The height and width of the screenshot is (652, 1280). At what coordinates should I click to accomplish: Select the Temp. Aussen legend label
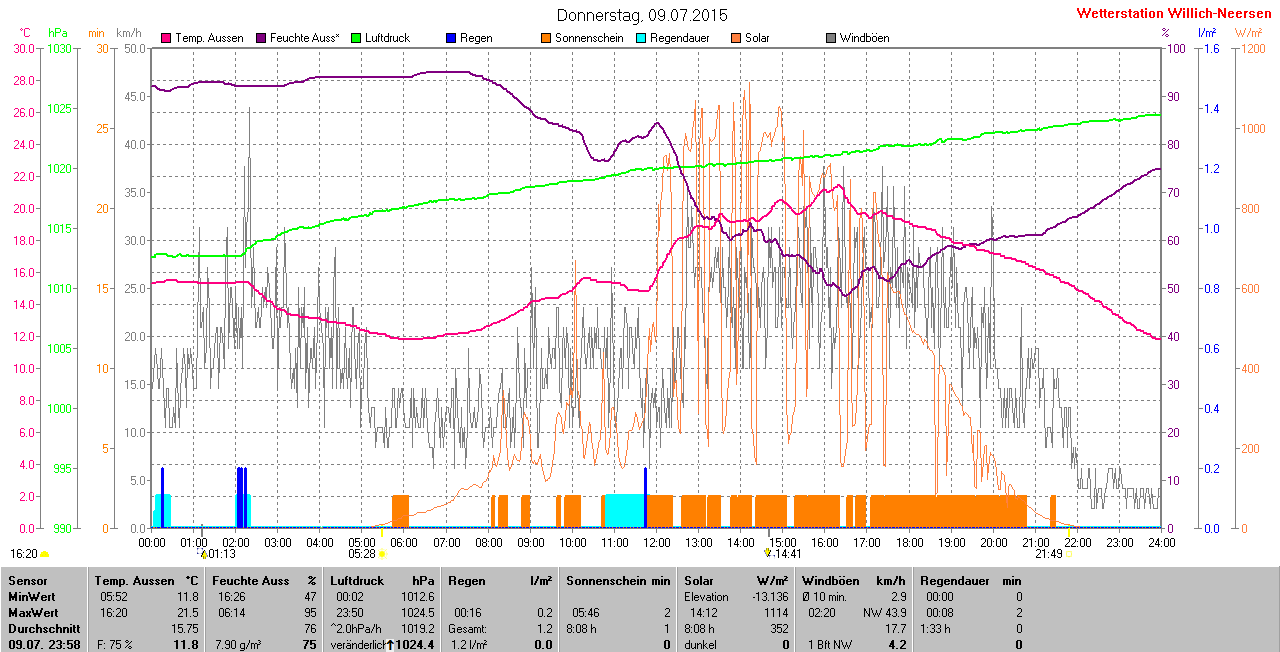click(209, 38)
